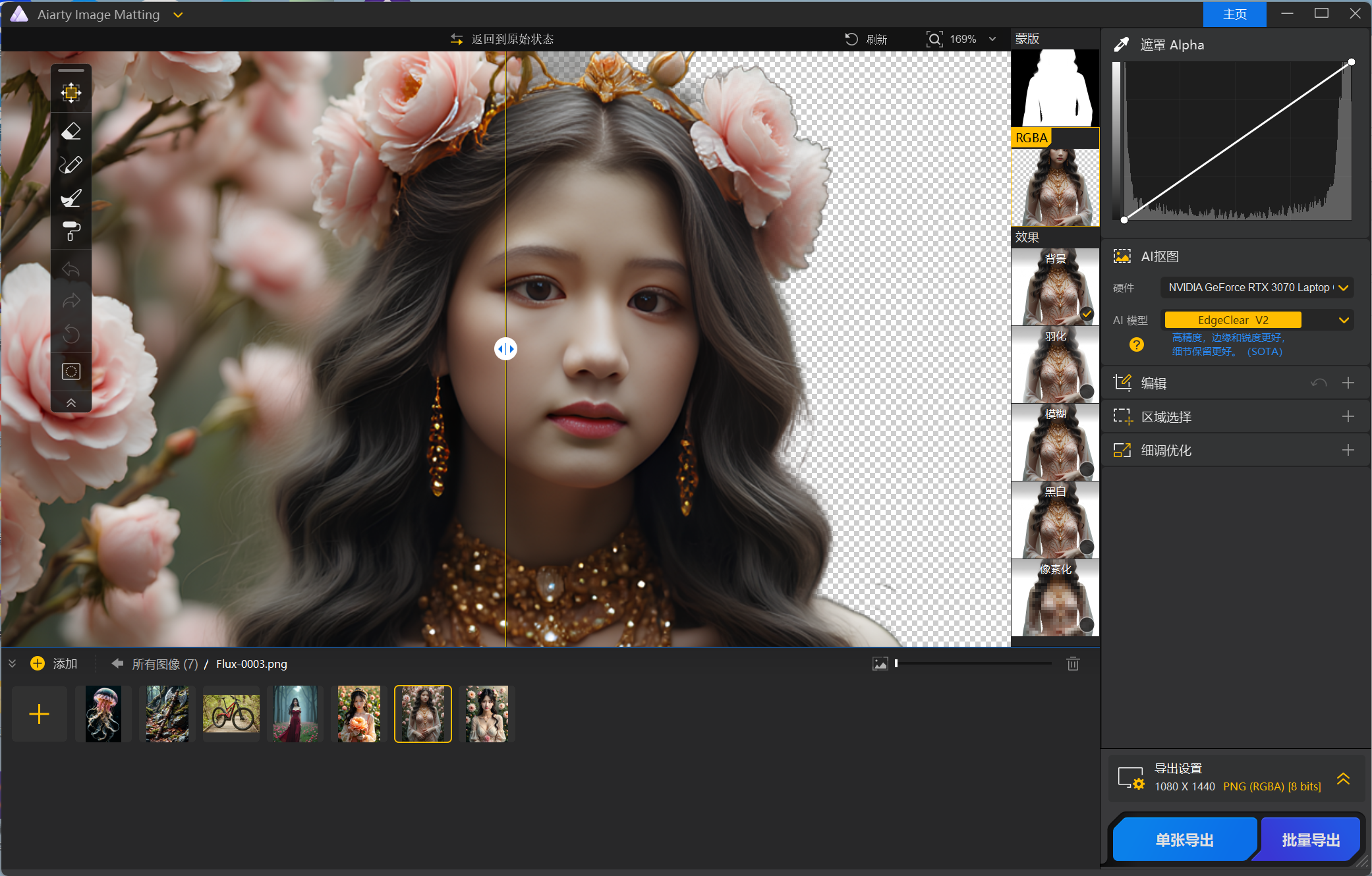The height and width of the screenshot is (876, 1372).
Task: Click the thumbnail size image icon
Action: 880,664
